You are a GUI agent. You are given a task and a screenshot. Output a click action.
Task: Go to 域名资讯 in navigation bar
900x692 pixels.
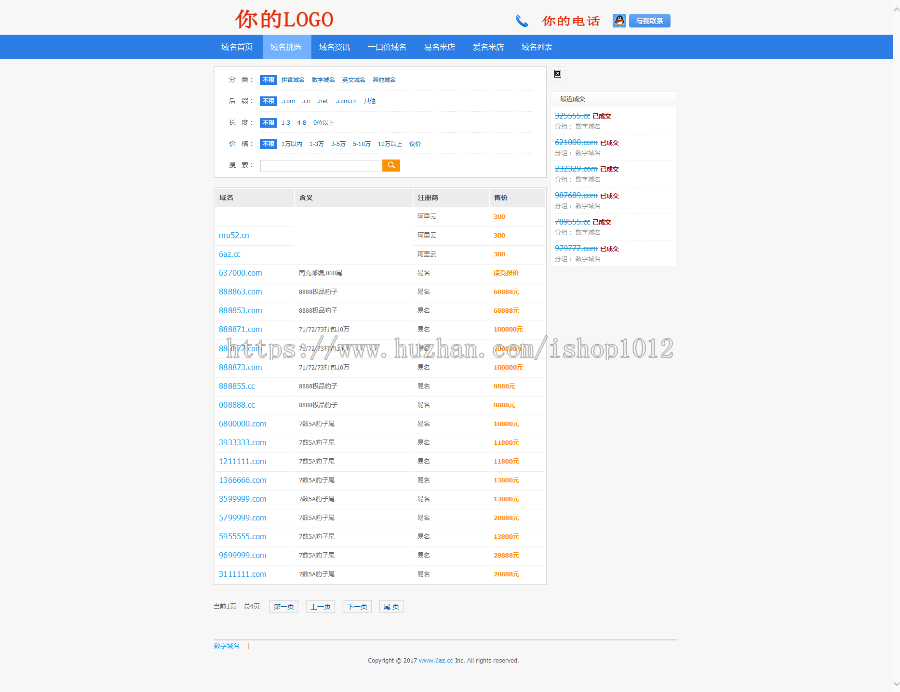pos(335,47)
